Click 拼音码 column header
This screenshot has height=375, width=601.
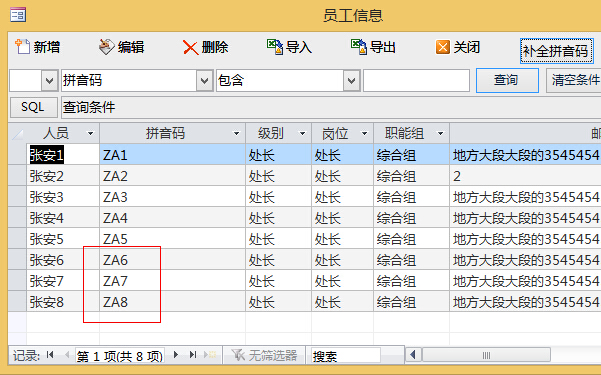(x=172, y=133)
